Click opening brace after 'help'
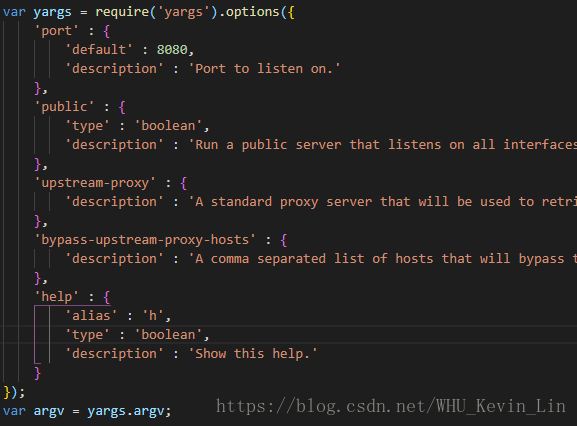The image size is (577, 426). (x=107, y=297)
